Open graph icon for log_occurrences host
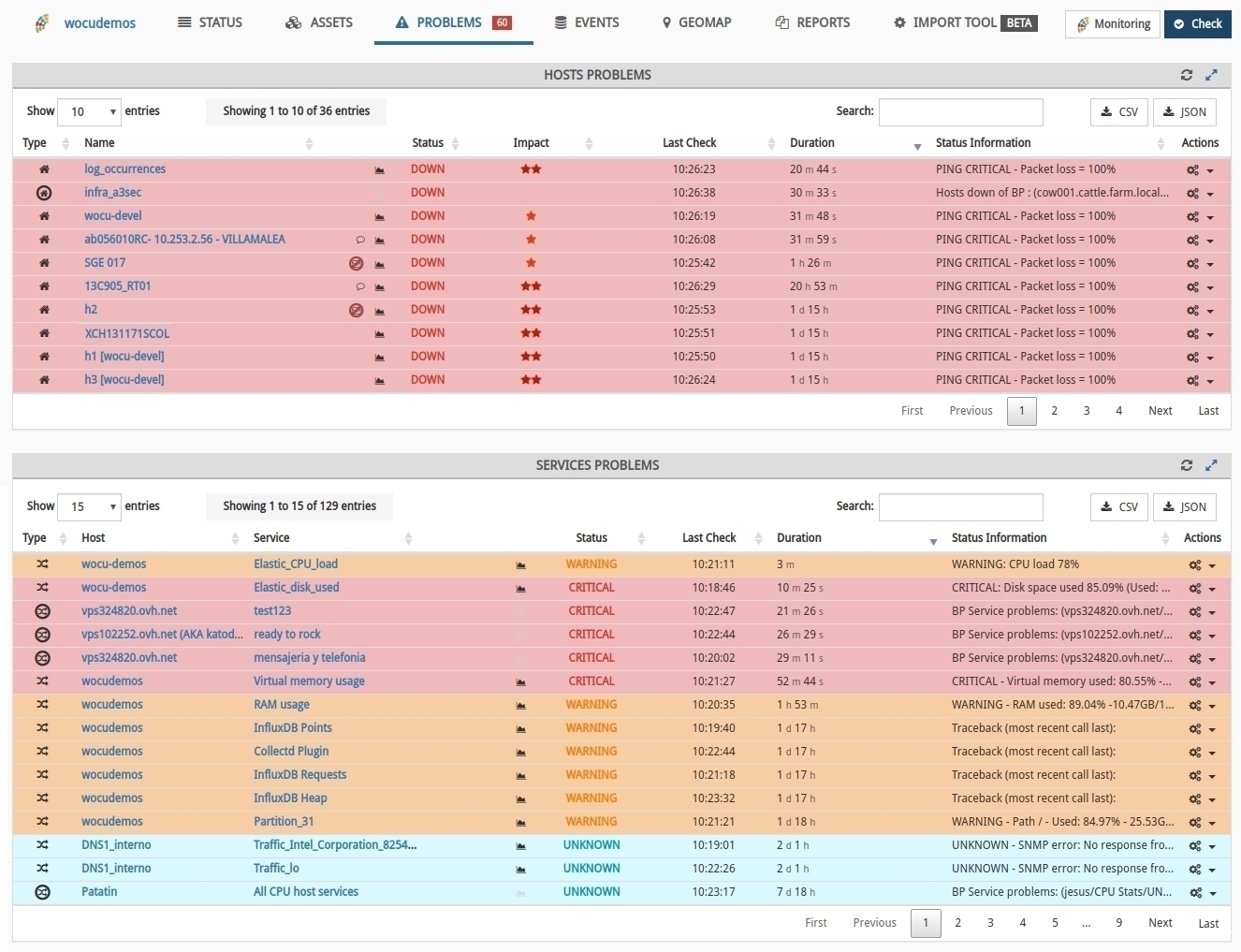 (x=380, y=170)
